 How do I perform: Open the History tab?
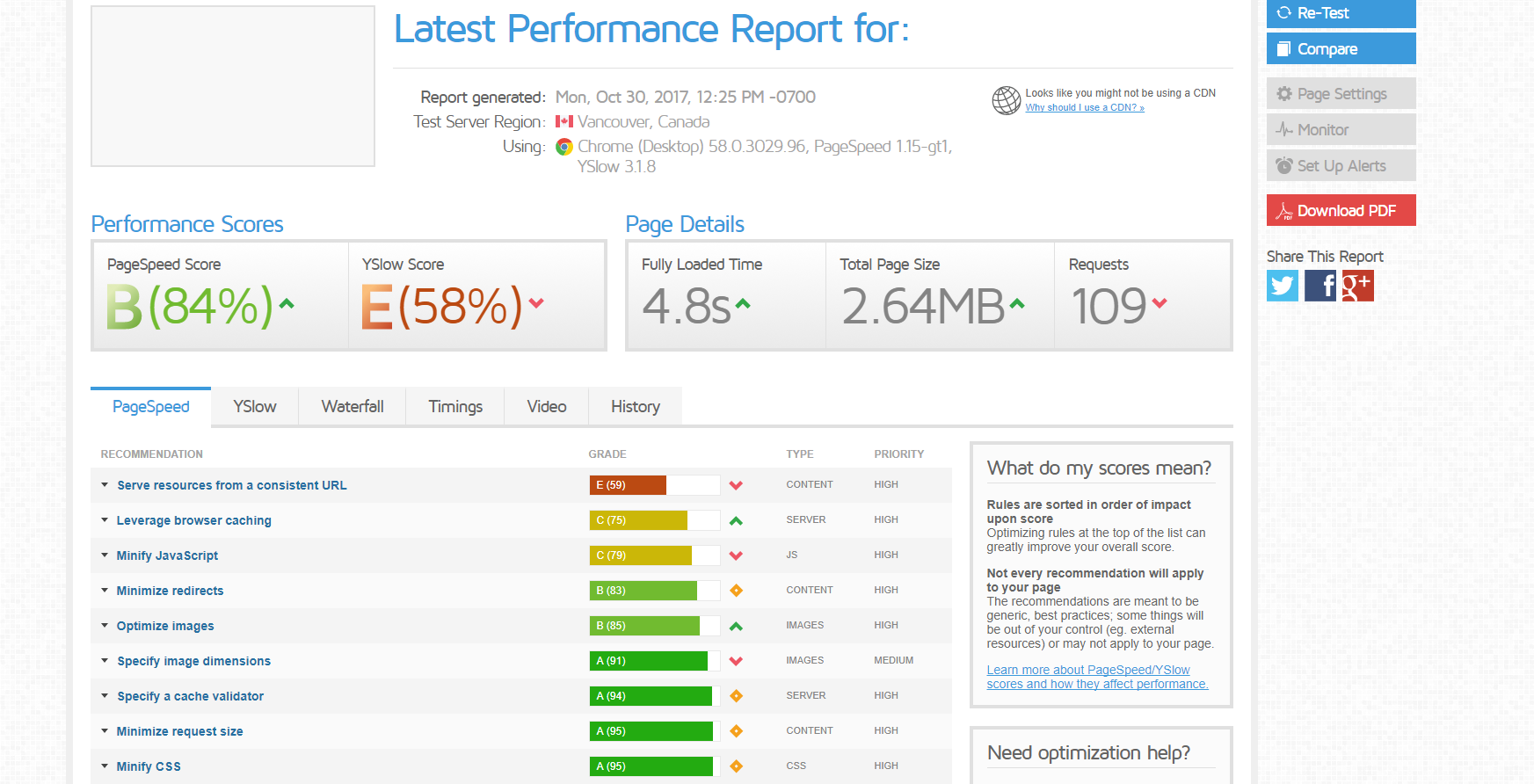(x=635, y=407)
